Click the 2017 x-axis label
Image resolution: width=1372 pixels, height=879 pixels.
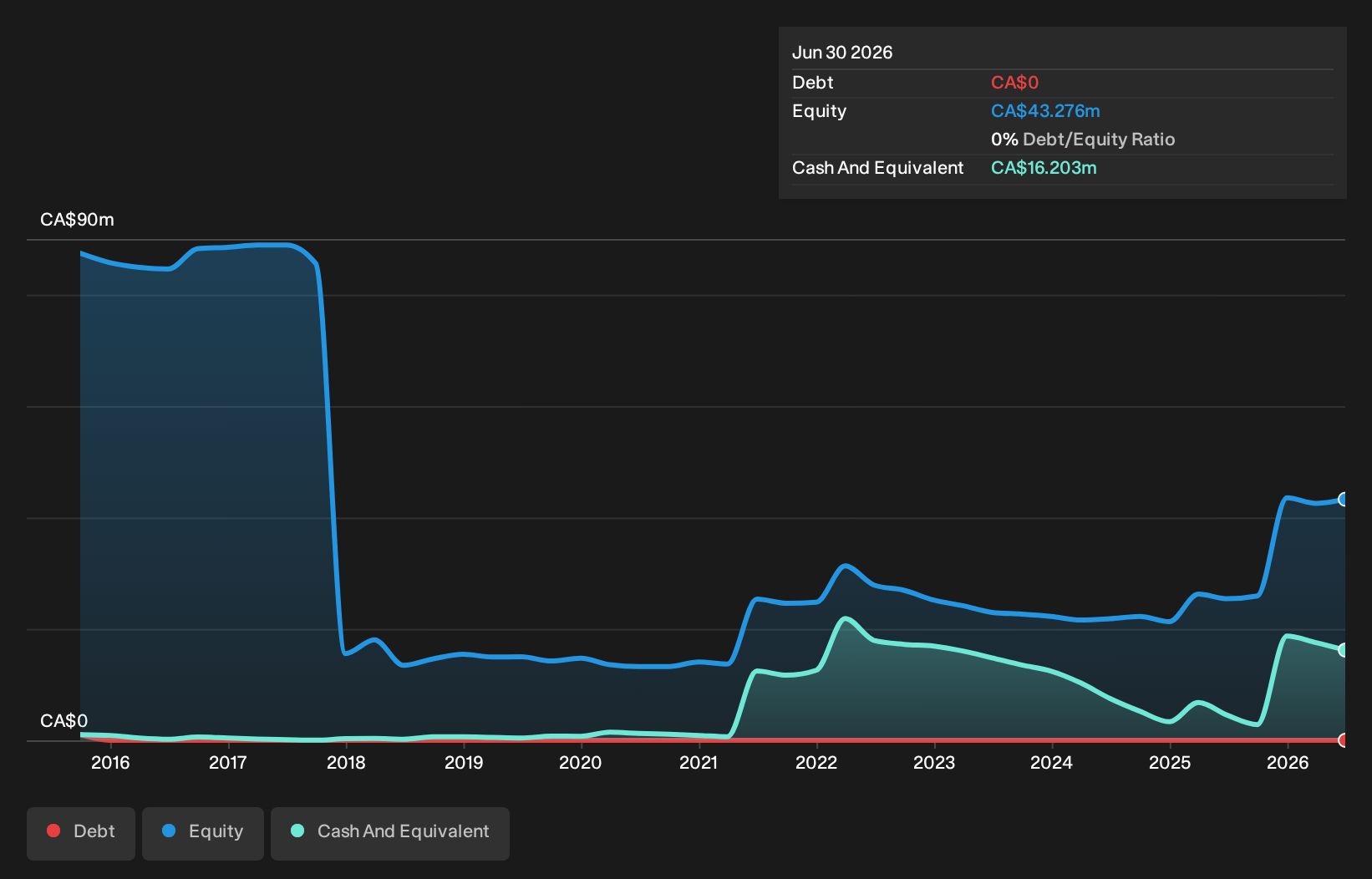pyautogui.click(x=228, y=763)
